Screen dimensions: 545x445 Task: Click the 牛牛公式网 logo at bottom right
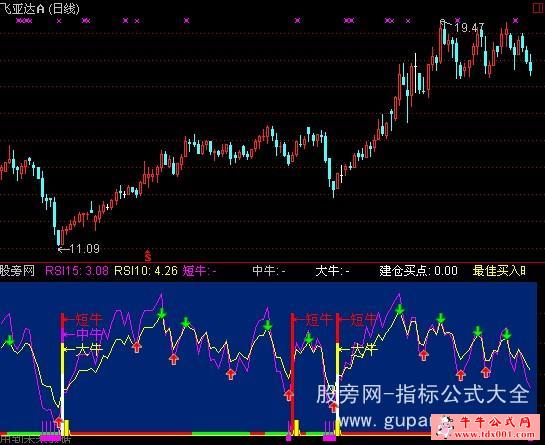tap(486, 427)
